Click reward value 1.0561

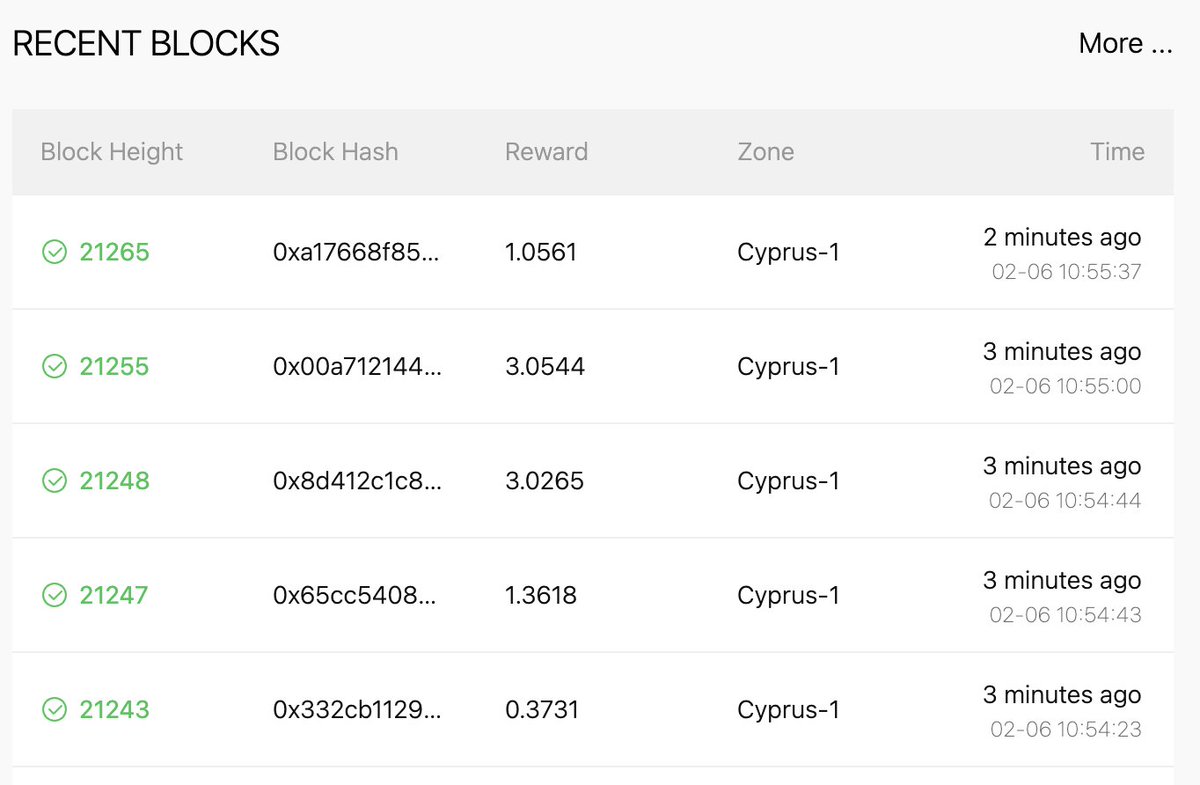[541, 252]
